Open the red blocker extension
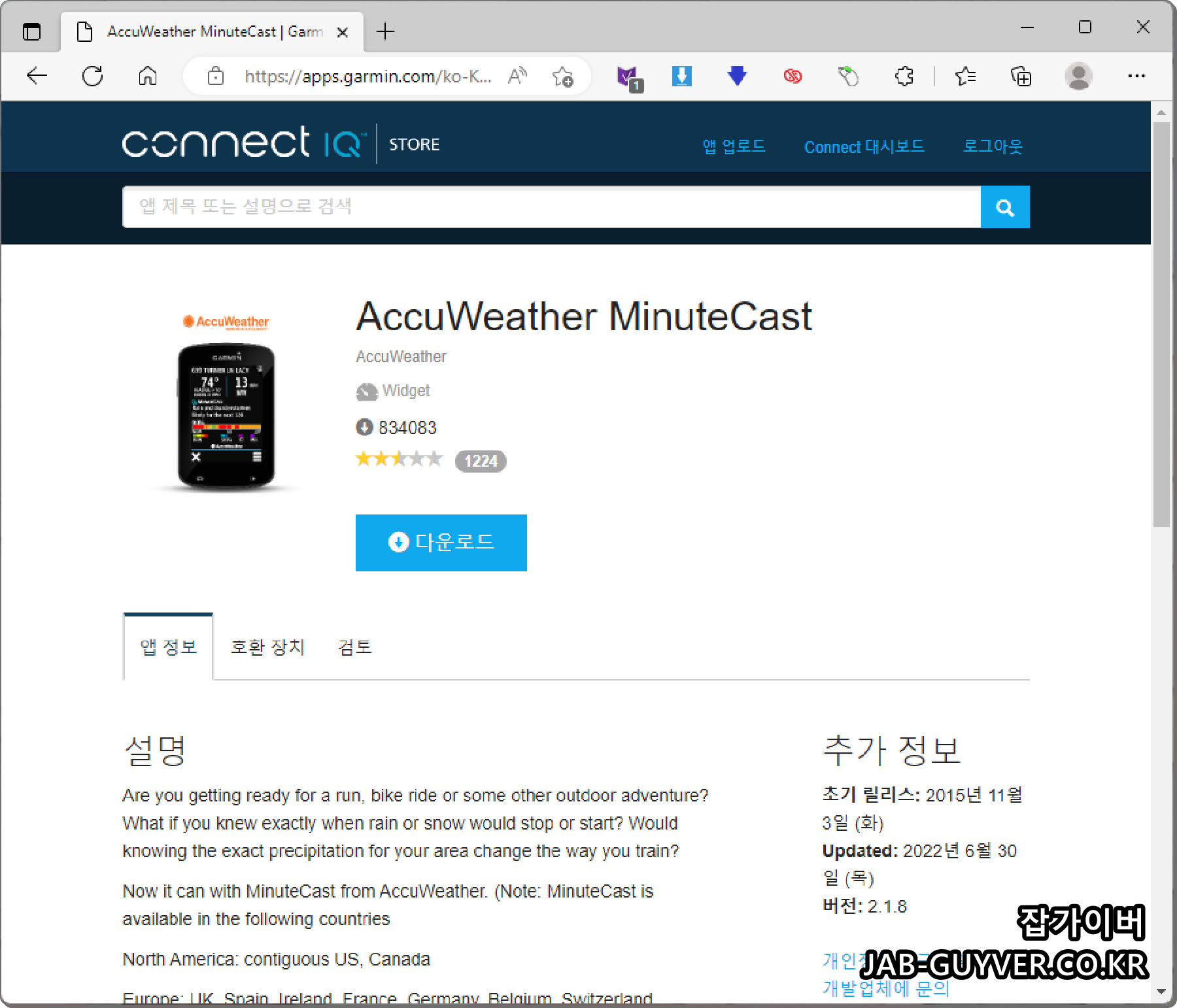 793,76
